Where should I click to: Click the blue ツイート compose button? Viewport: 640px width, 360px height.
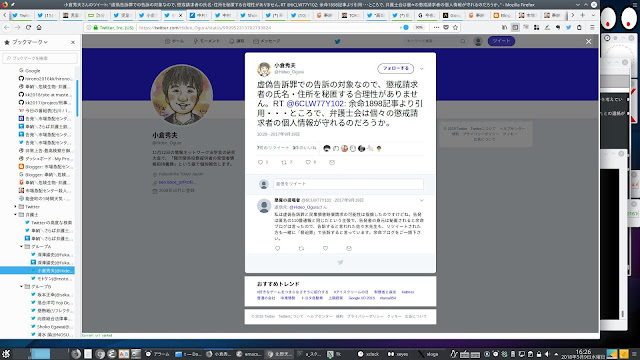pos(501,41)
